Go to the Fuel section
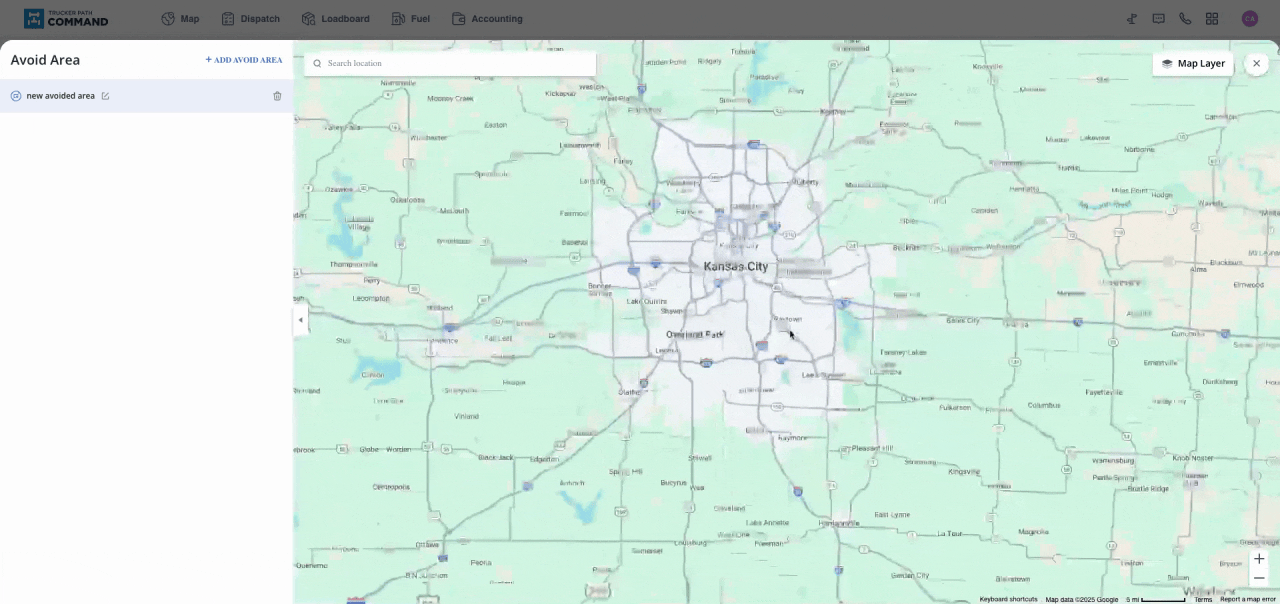Image resolution: width=1280 pixels, height=604 pixels. point(411,18)
